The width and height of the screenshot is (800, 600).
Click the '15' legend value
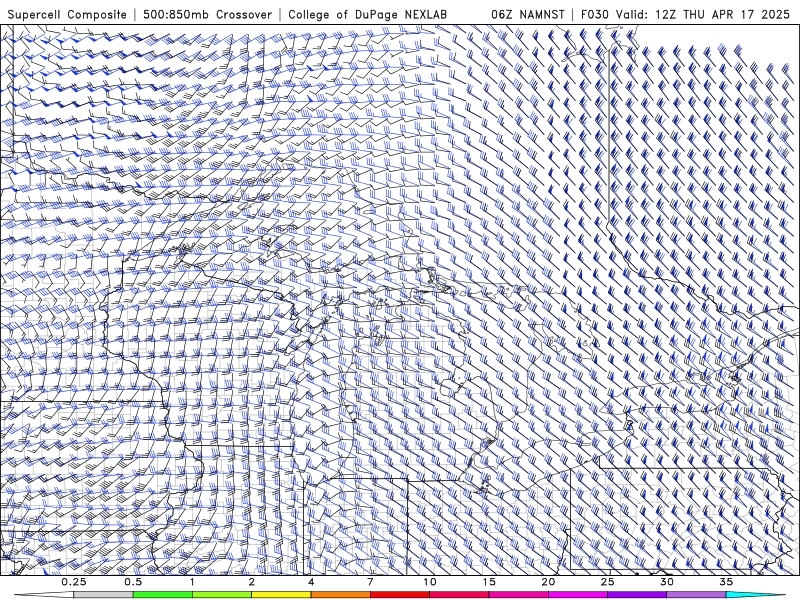coord(489,582)
